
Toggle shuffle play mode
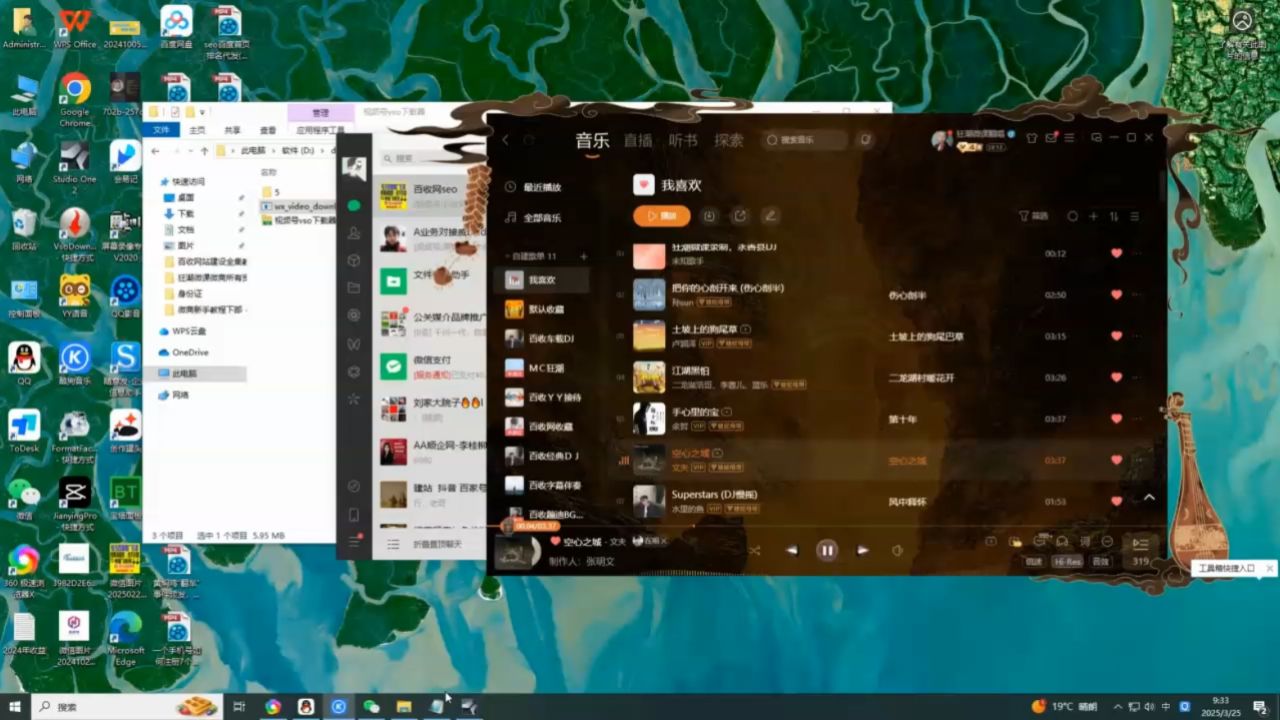[754, 550]
